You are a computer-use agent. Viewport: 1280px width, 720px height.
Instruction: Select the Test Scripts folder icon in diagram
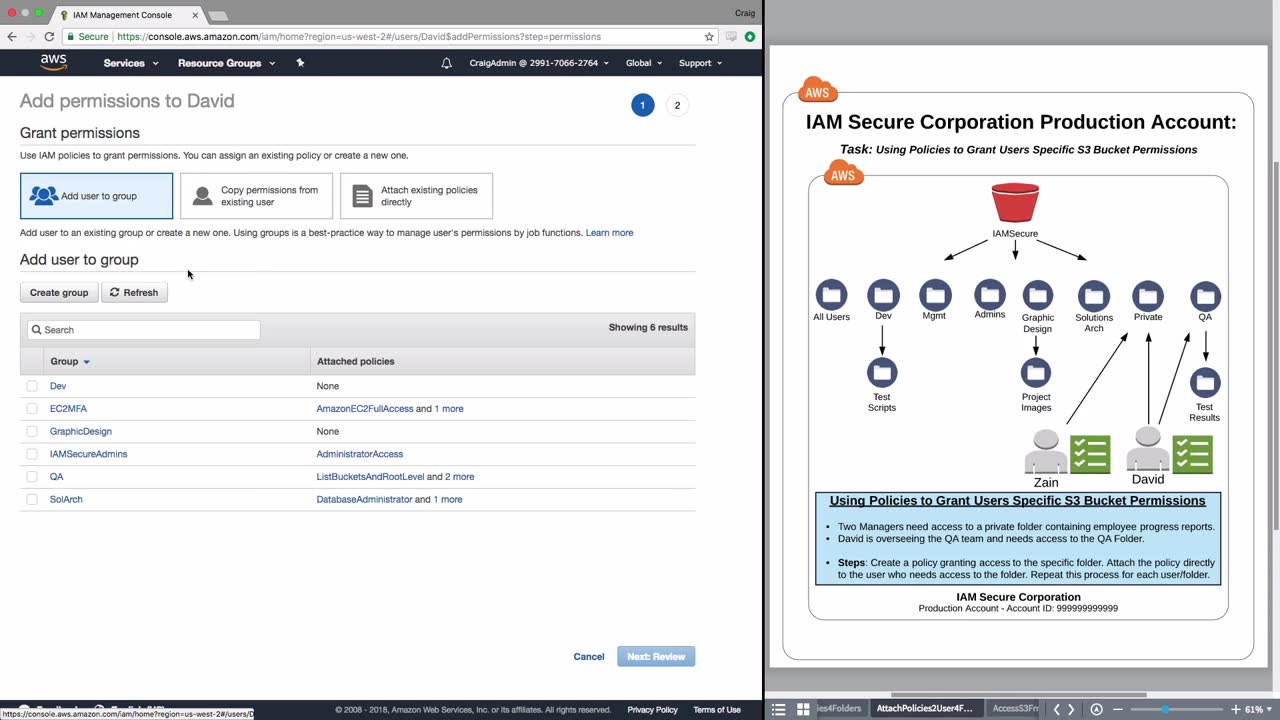click(882, 373)
